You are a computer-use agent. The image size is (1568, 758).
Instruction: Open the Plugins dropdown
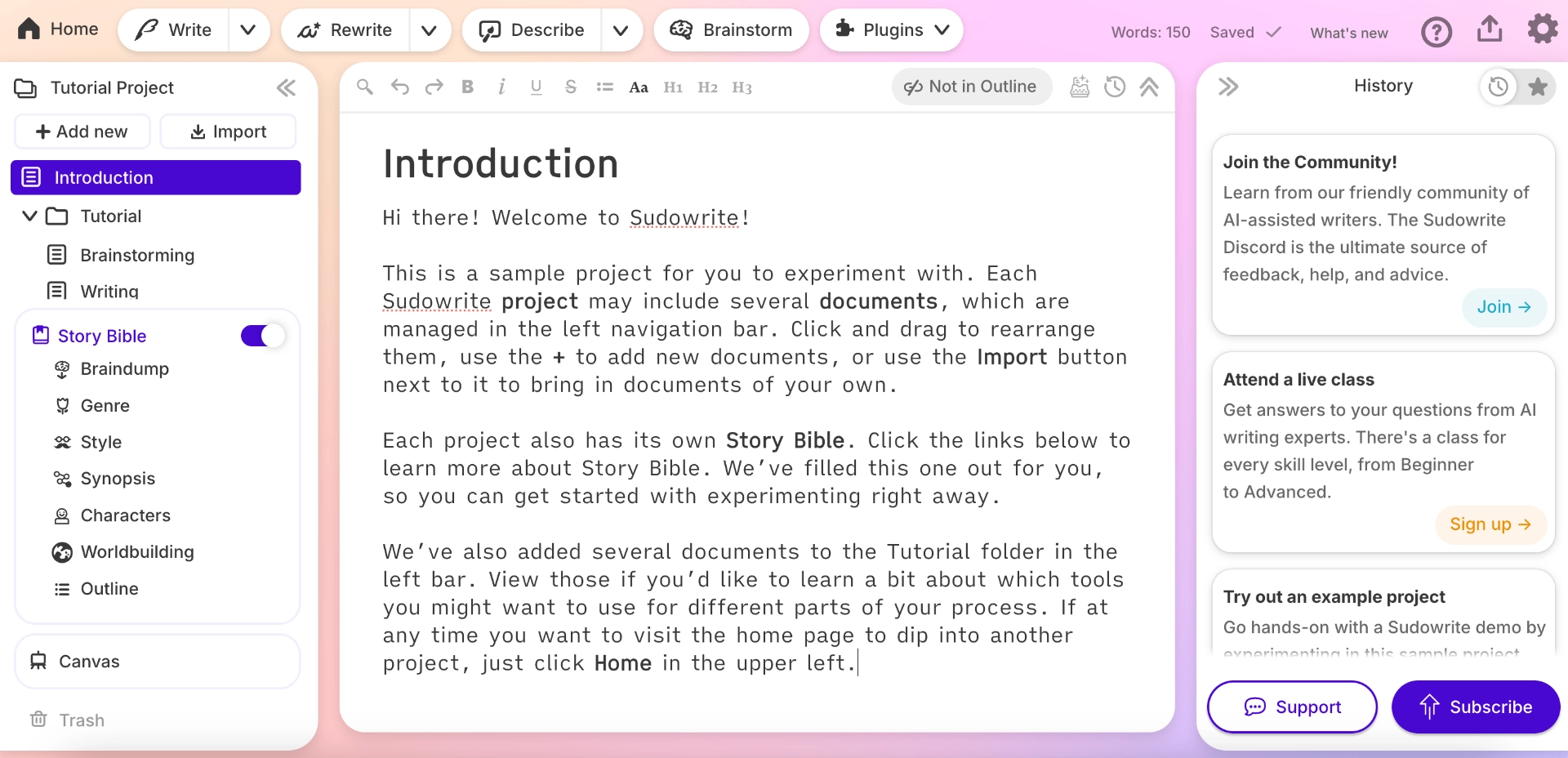point(892,30)
